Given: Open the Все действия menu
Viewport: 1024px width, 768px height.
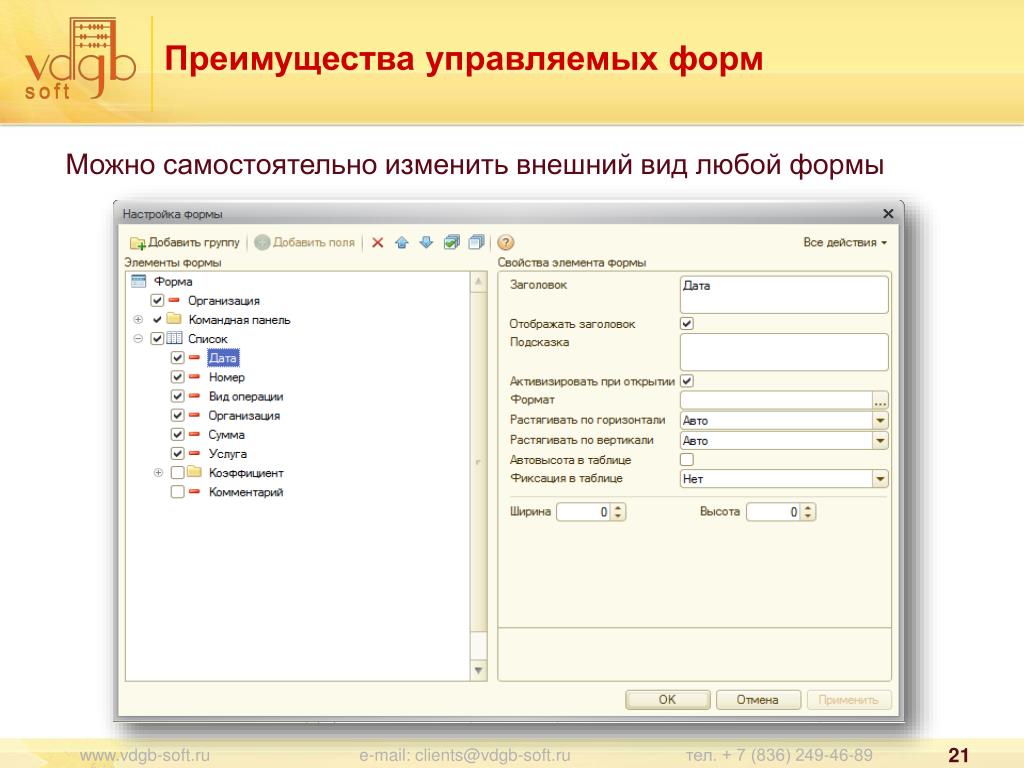Looking at the screenshot, I should pos(845,242).
